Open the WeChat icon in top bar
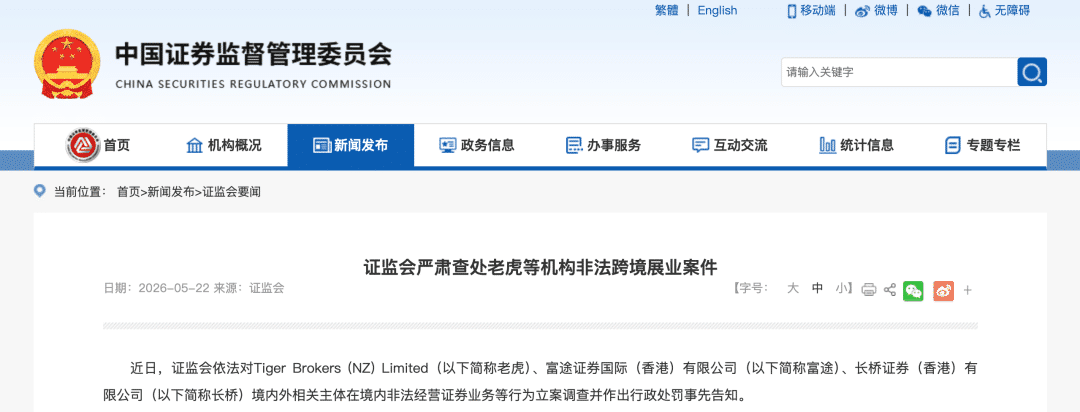The height and width of the screenshot is (412, 1080). click(x=924, y=11)
